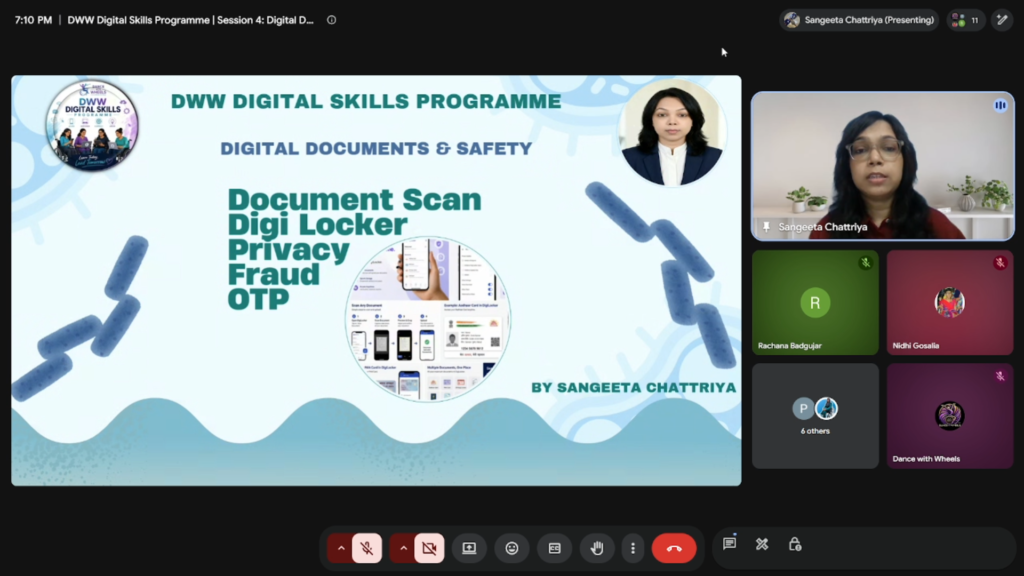Click the 7:10 PM time display
Screen dimensions: 1024x576
33,20
